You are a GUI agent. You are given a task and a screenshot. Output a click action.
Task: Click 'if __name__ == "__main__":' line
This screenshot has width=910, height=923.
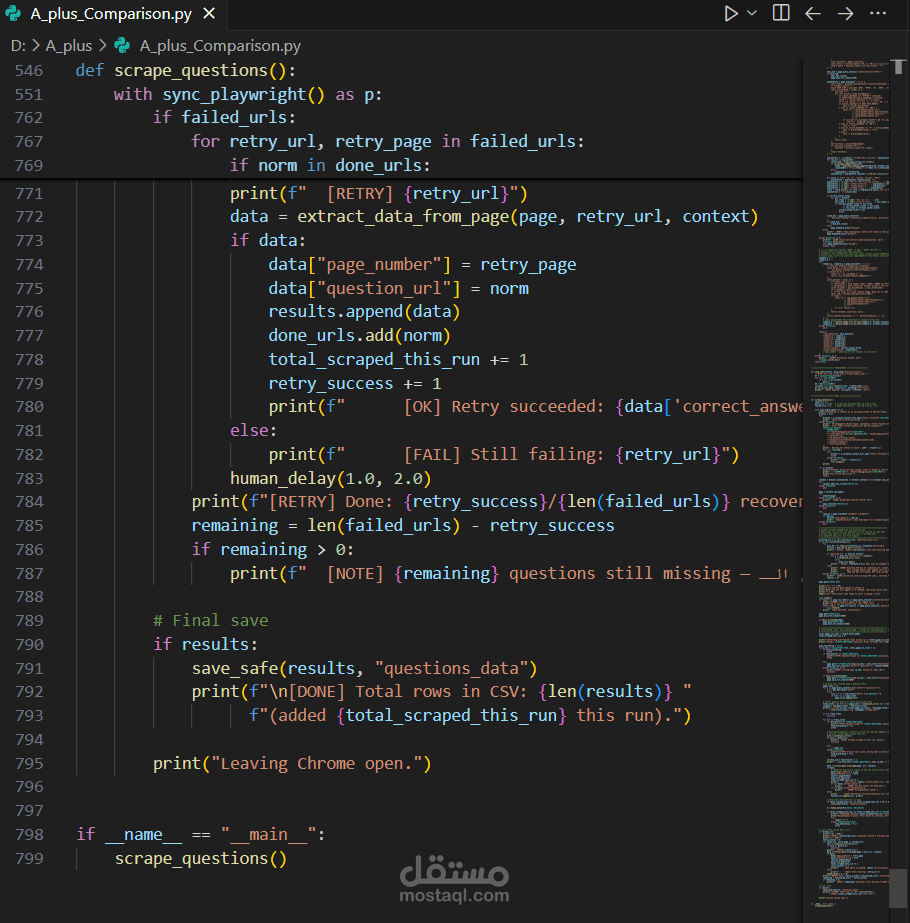coord(200,835)
